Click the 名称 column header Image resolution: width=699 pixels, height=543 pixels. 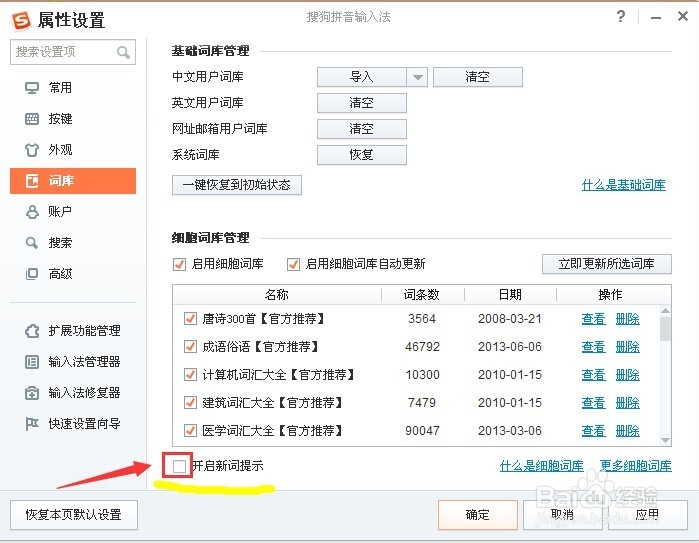pos(276,295)
